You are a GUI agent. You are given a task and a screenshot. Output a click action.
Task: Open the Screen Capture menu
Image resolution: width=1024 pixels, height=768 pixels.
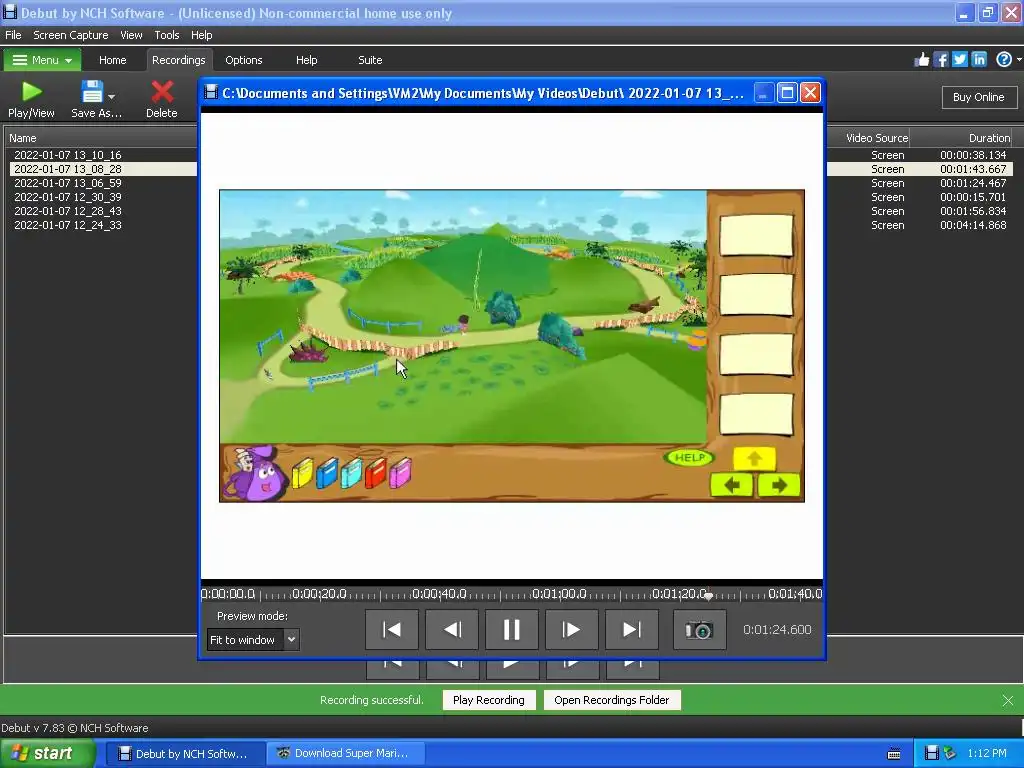click(x=71, y=35)
